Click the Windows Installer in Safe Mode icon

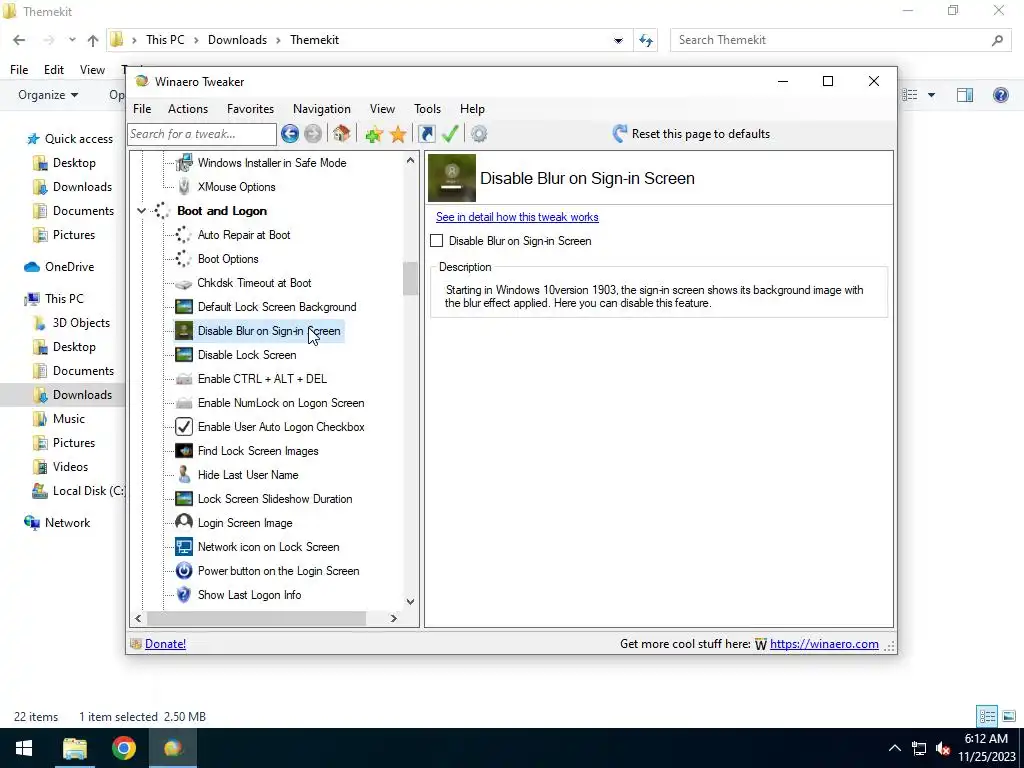pos(184,163)
